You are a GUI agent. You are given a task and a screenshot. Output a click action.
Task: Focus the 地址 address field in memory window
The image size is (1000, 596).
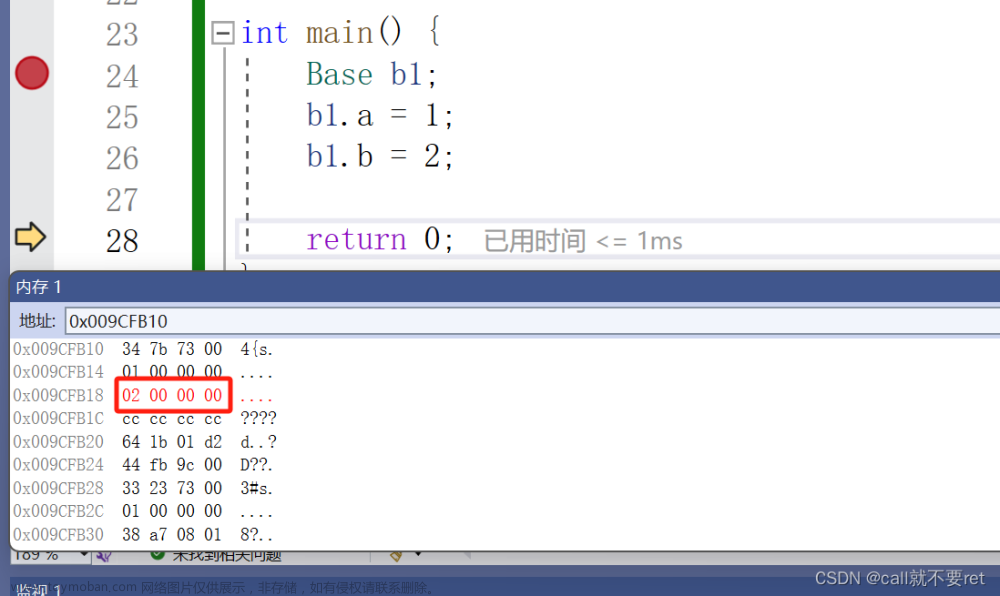[x=532, y=321]
